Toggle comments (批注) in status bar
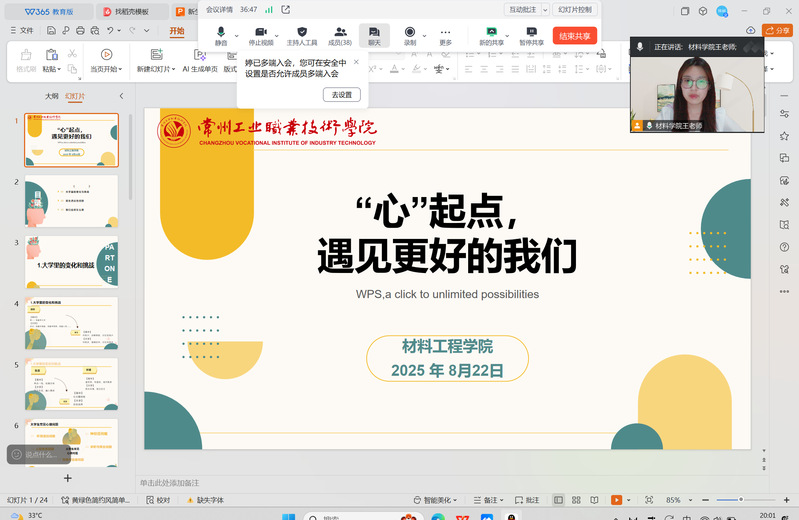This screenshot has width=799, height=520. (528, 500)
